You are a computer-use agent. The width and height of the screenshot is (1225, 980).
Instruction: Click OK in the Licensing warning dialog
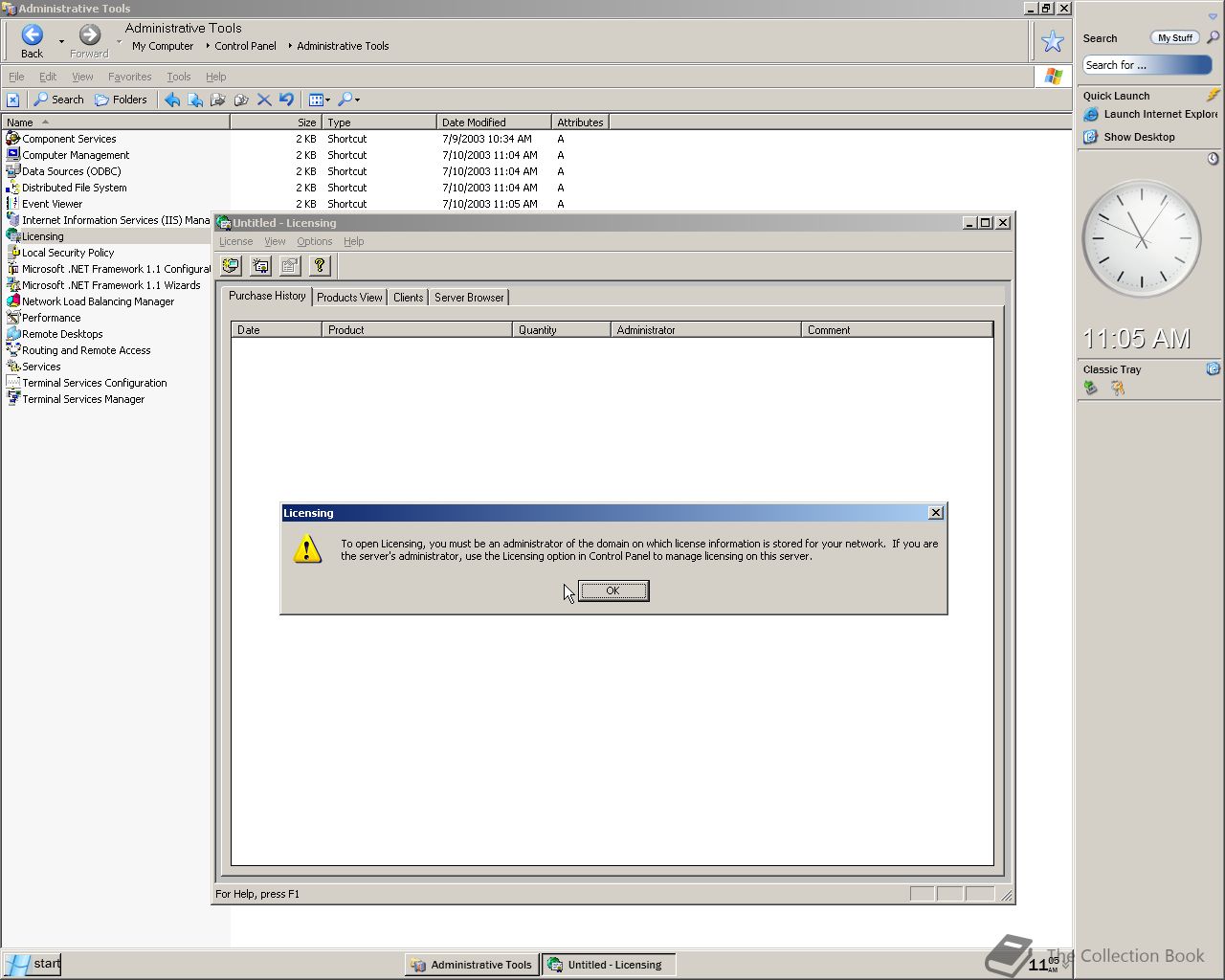click(613, 590)
